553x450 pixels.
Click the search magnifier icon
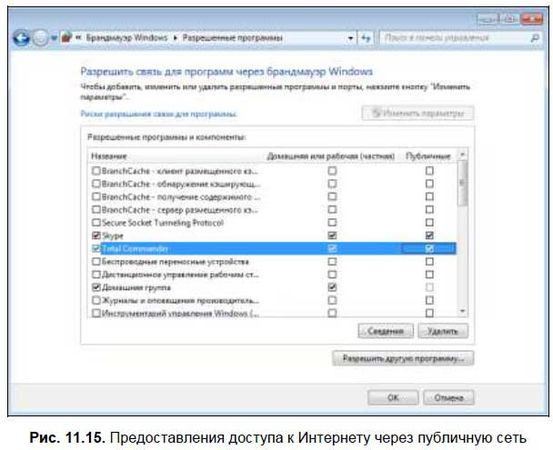[535, 38]
